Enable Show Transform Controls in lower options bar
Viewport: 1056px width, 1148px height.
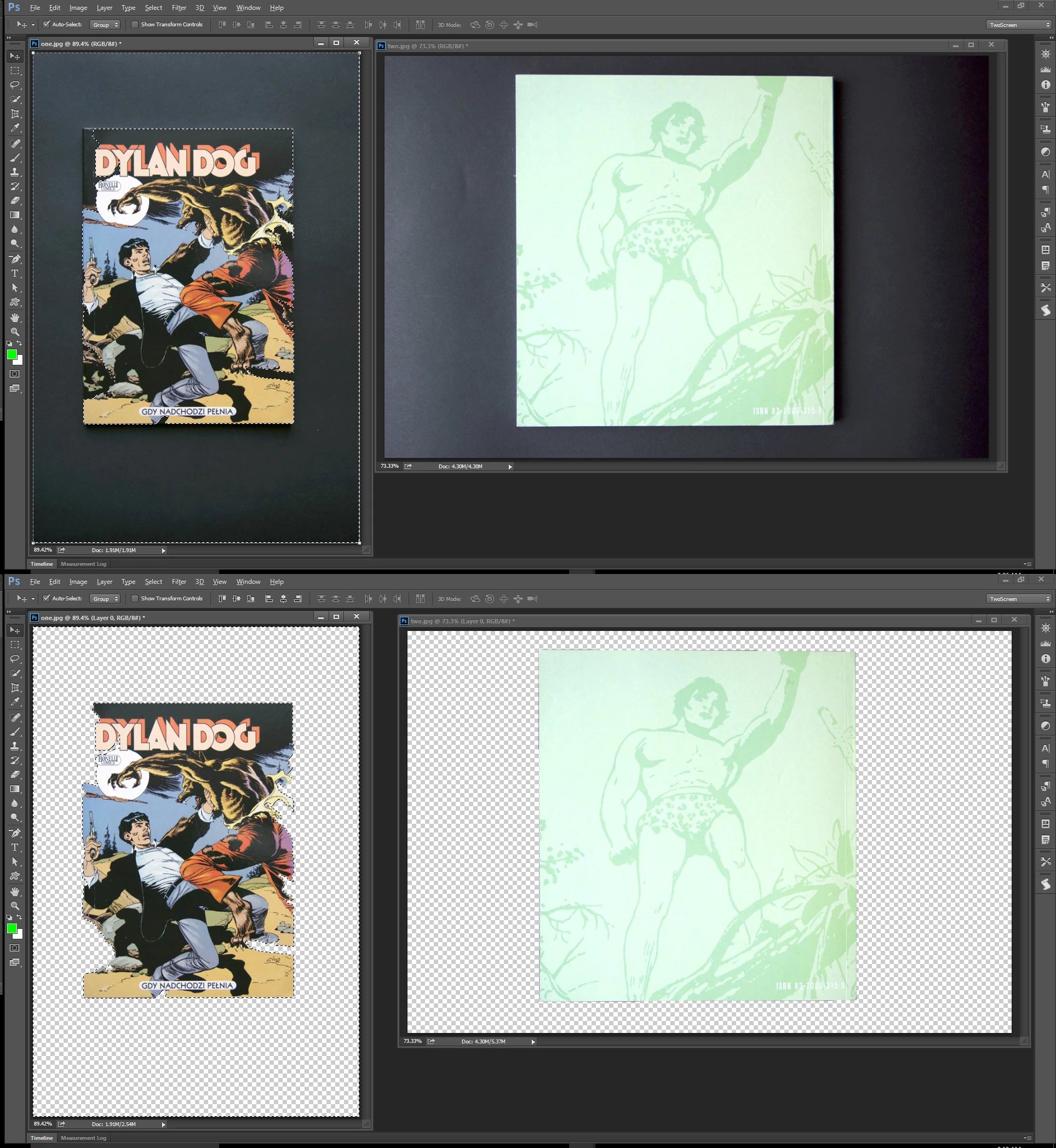pos(135,598)
